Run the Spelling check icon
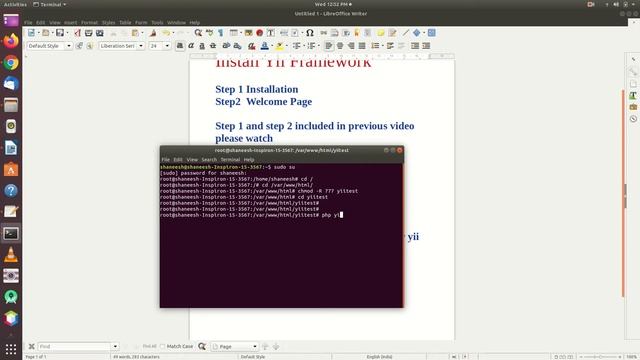This screenshot has height=360, width=640. pyautogui.click(x=209, y=33)
